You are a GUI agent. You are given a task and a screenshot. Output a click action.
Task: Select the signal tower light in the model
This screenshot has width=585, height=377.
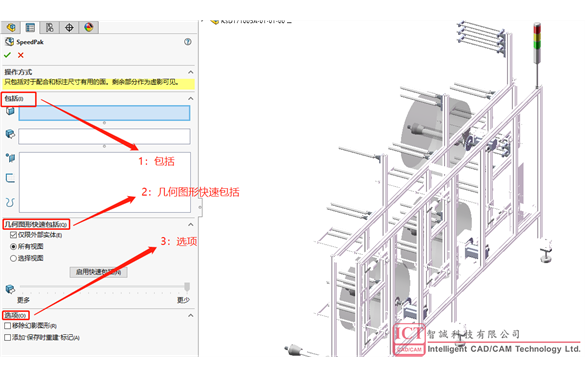click(537, 43)
